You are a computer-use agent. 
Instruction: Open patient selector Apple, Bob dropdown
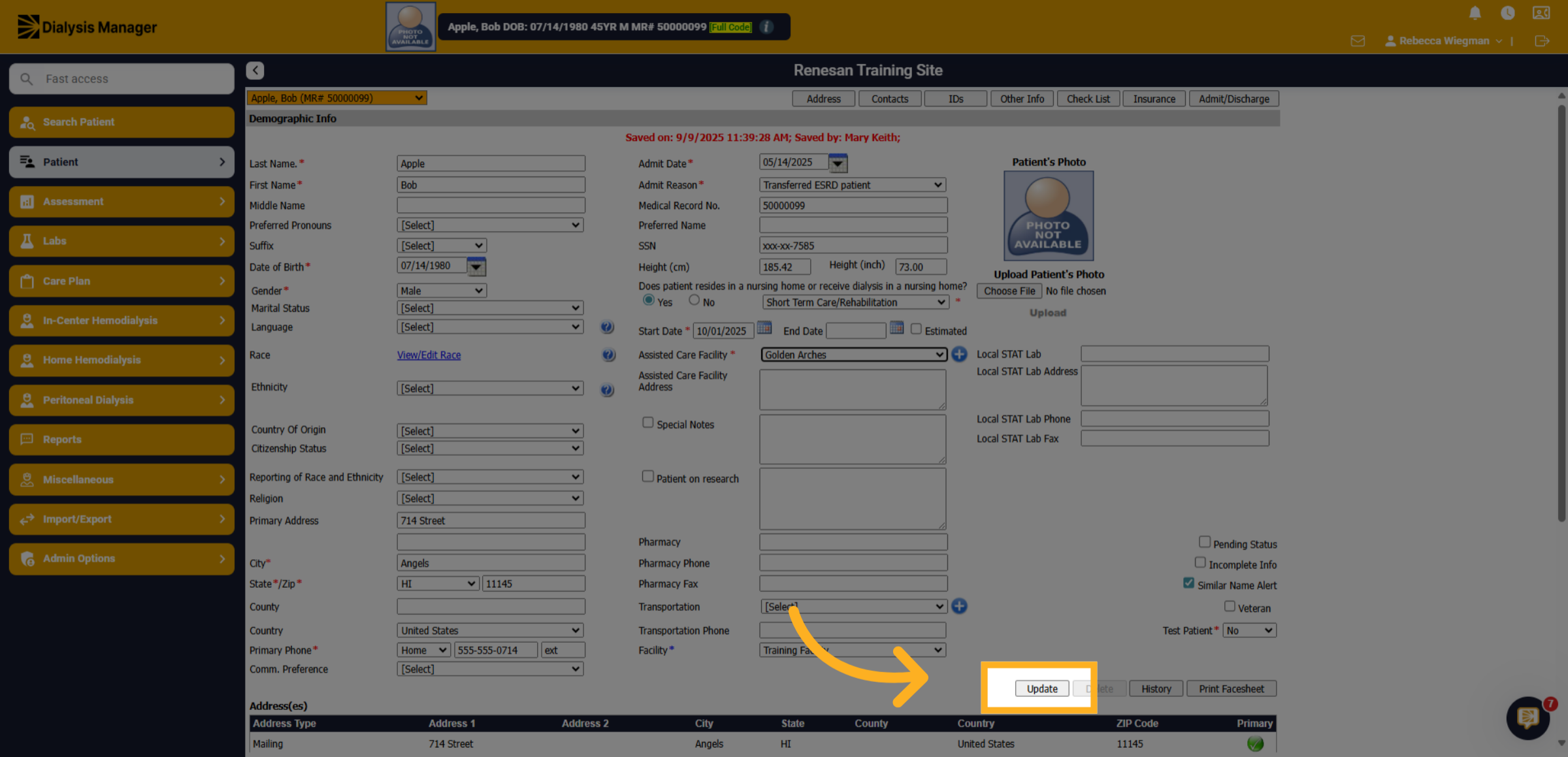[x=336, y=98]
